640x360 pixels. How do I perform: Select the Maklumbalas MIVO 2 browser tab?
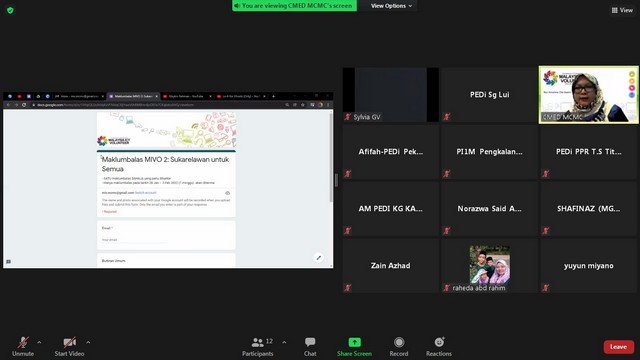pos(133,96)
